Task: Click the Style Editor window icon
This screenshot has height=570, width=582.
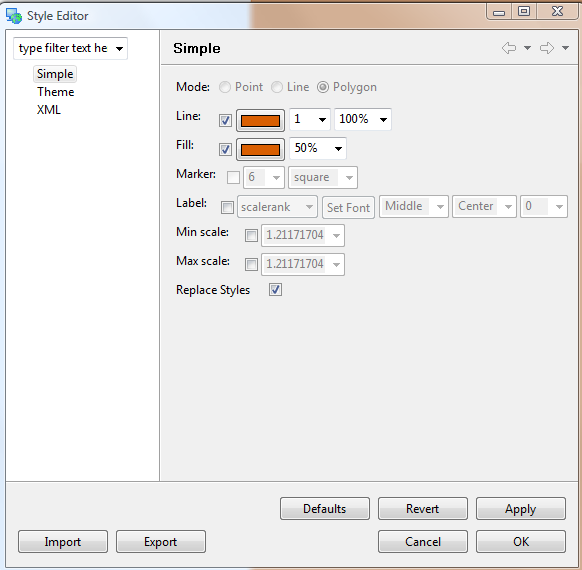Action: click(x=14, y=16)
